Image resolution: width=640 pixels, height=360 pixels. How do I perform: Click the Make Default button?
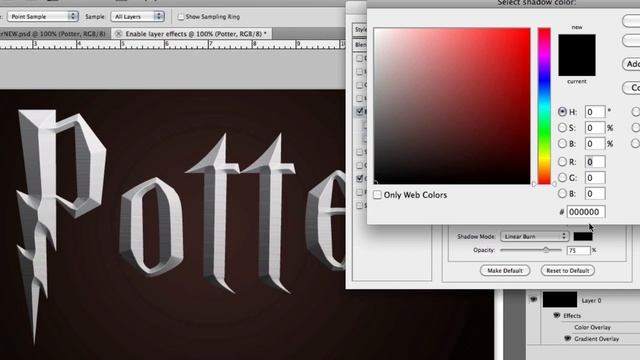[505, 271]
